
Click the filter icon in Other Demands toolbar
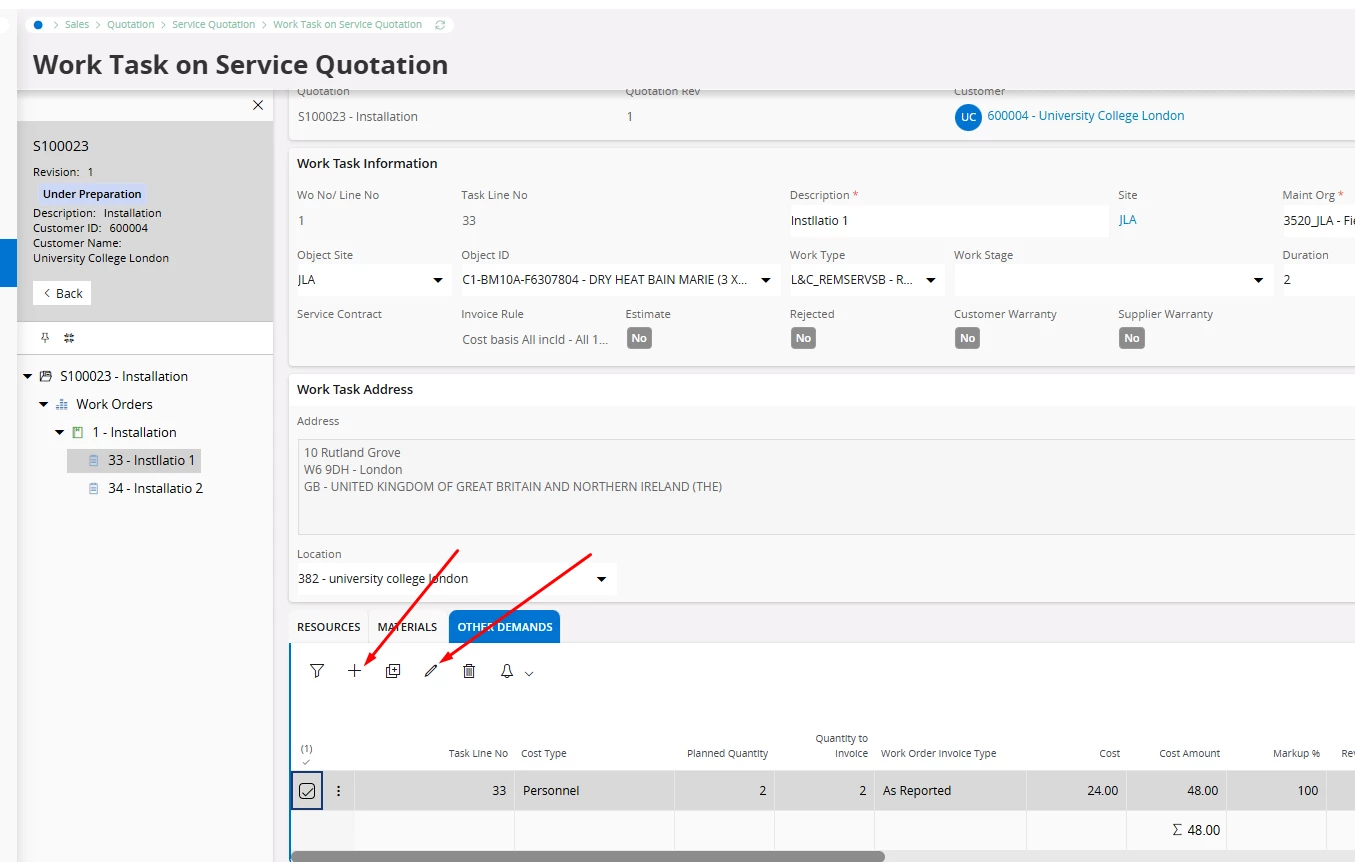[x=317, y=671]
